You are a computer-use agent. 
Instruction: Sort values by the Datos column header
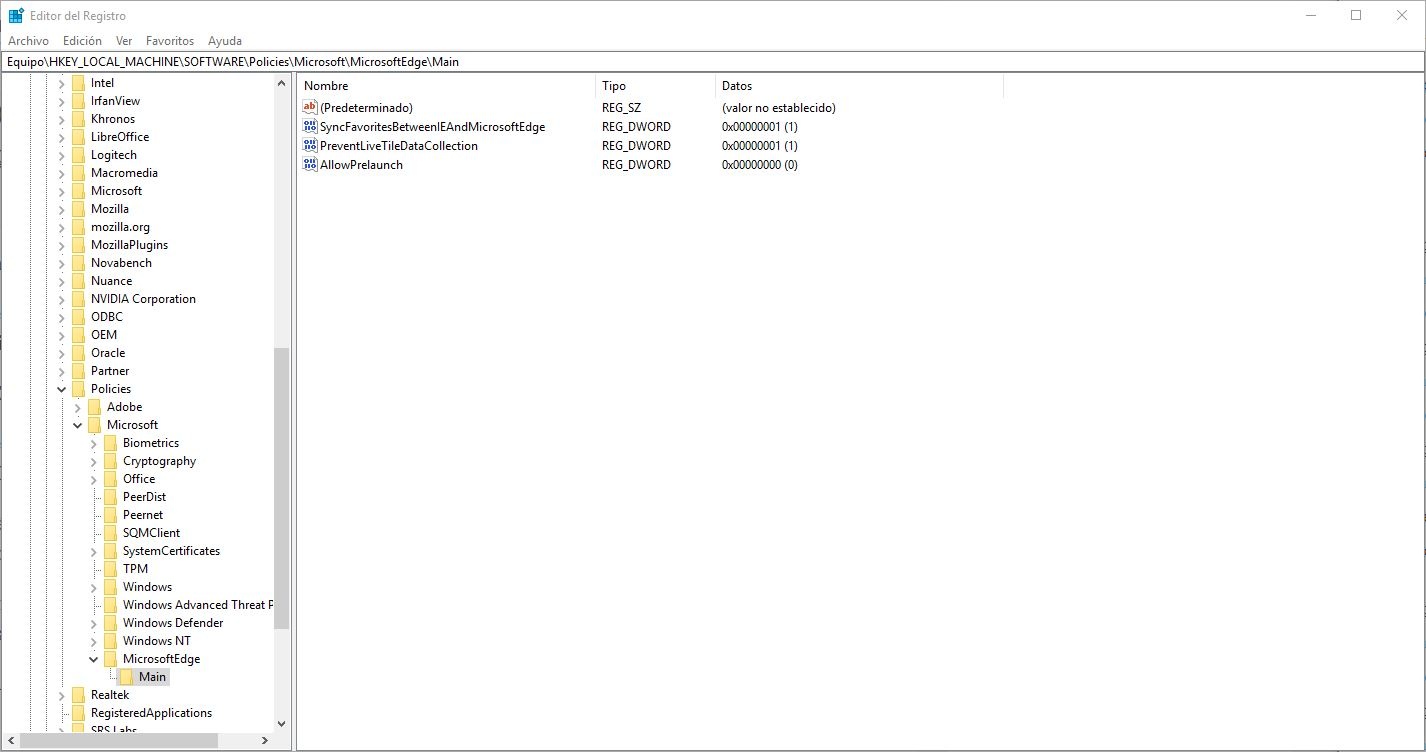pos(860,86)
